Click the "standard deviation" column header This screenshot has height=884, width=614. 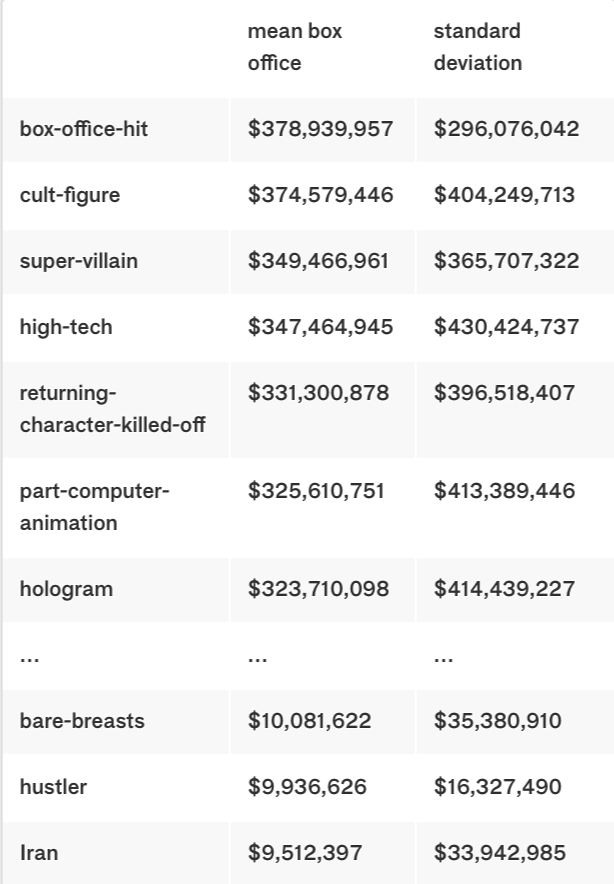point(477,47)
